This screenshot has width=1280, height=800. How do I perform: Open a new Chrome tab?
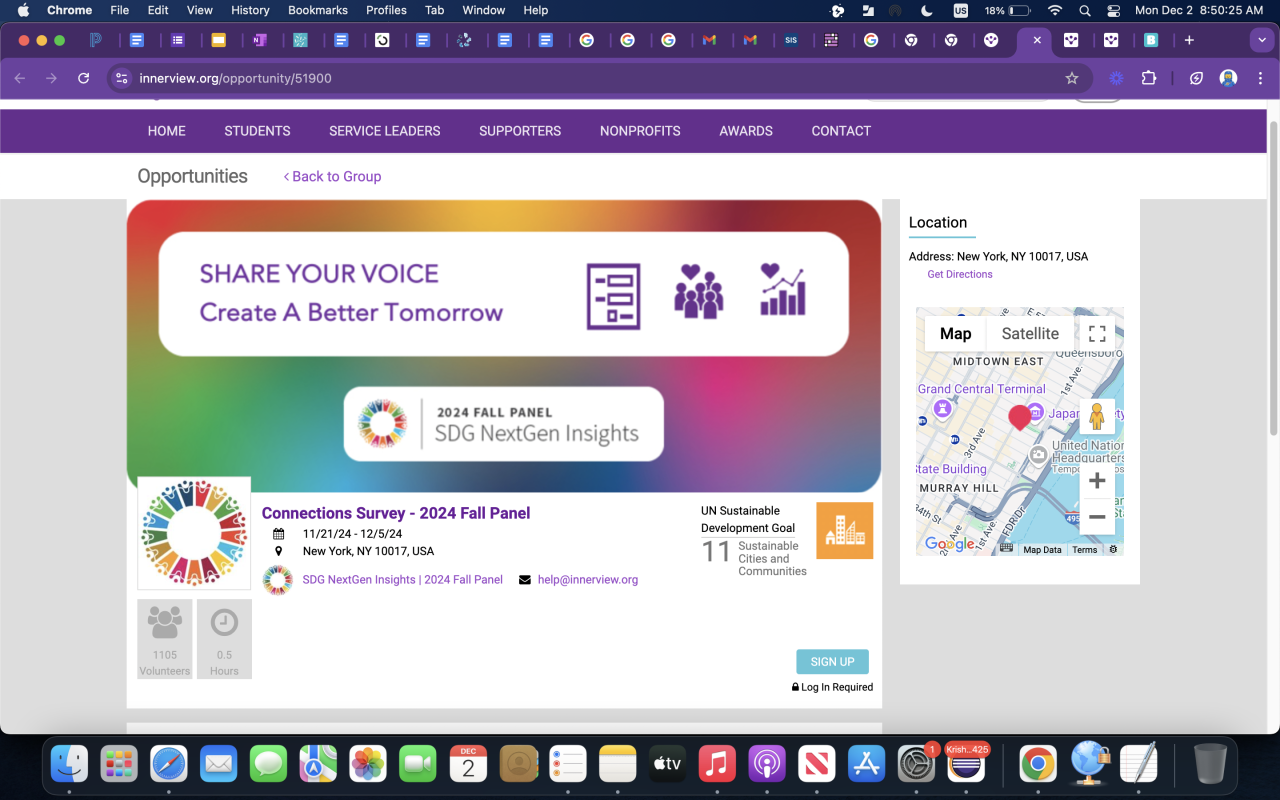(x=1189, y=40)
